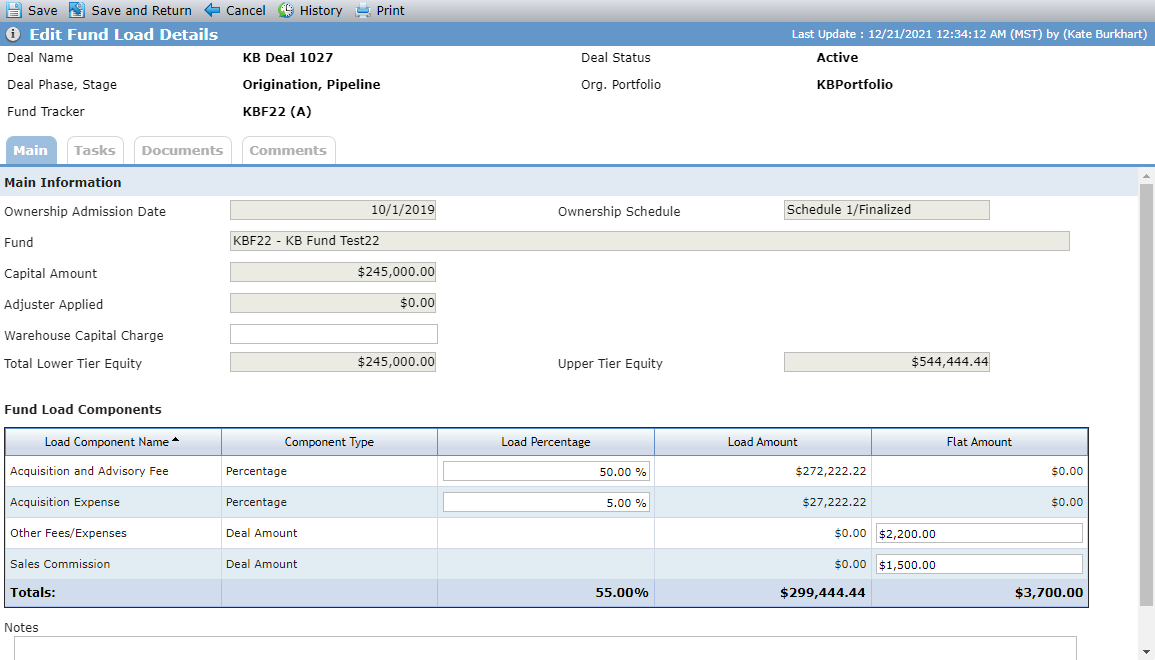
Task: Click the info icon beside Edit Fund Load Details
Action: [13, 34]
